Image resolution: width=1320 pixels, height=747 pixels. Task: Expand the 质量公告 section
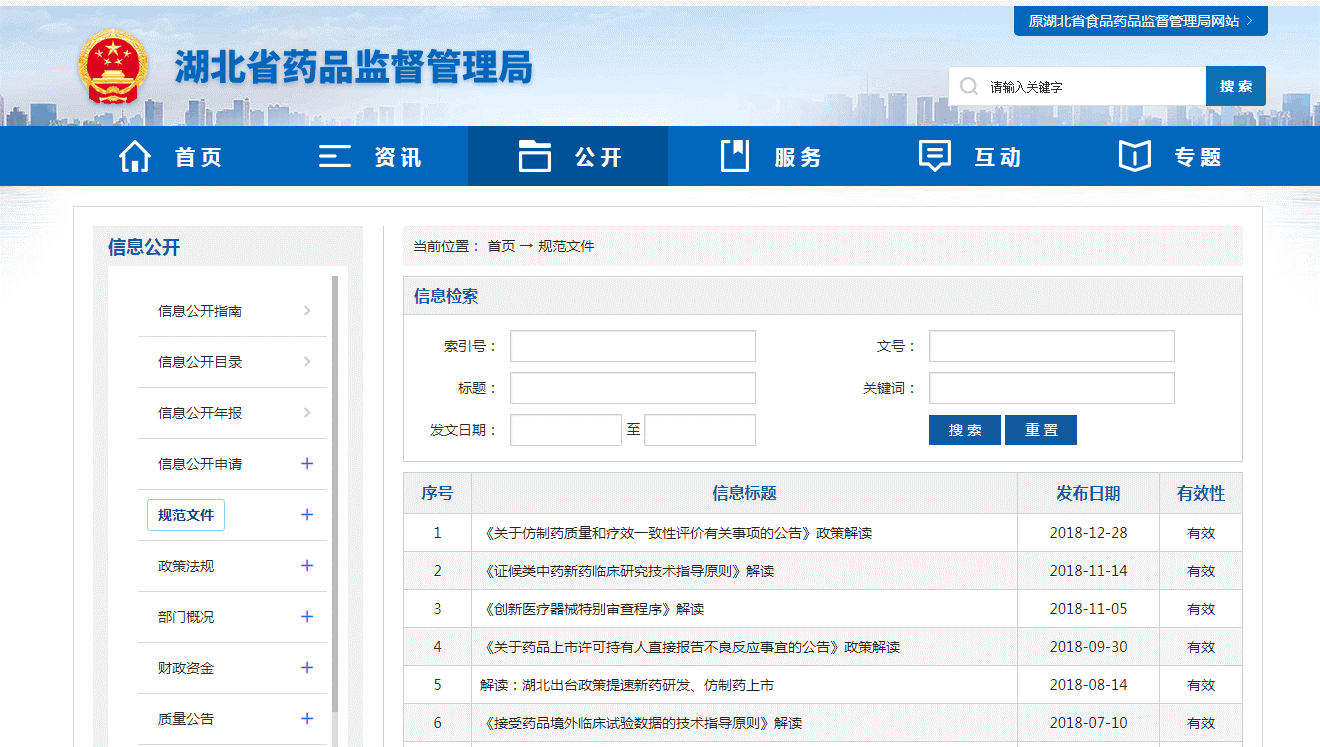(307, 719)
